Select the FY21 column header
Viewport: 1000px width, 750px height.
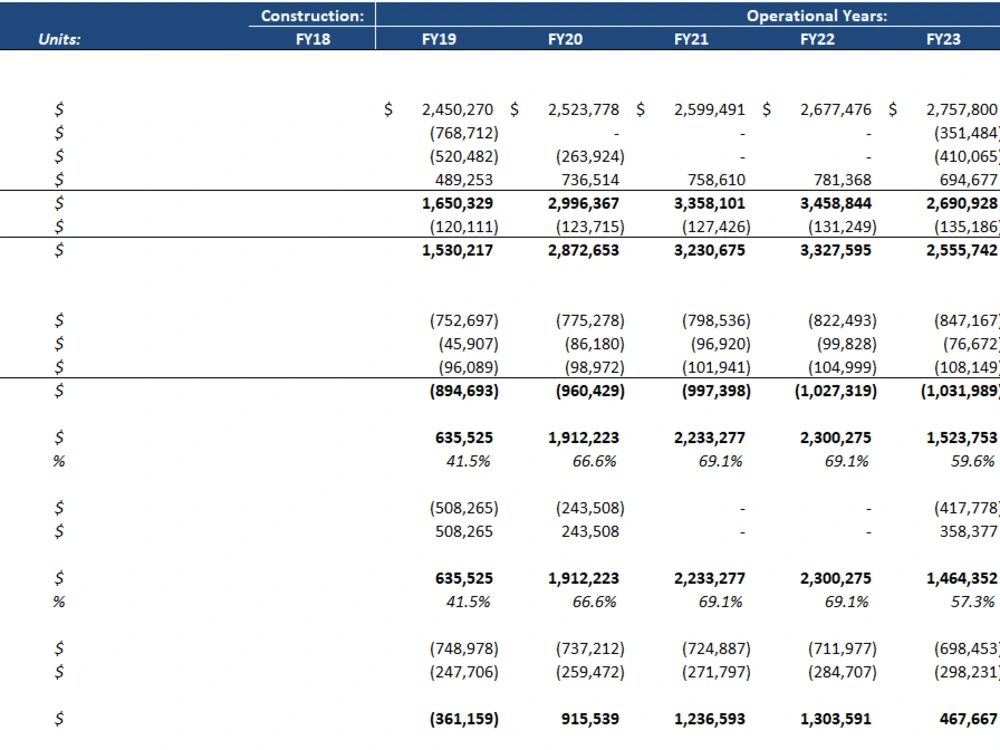tap(691, 39)
